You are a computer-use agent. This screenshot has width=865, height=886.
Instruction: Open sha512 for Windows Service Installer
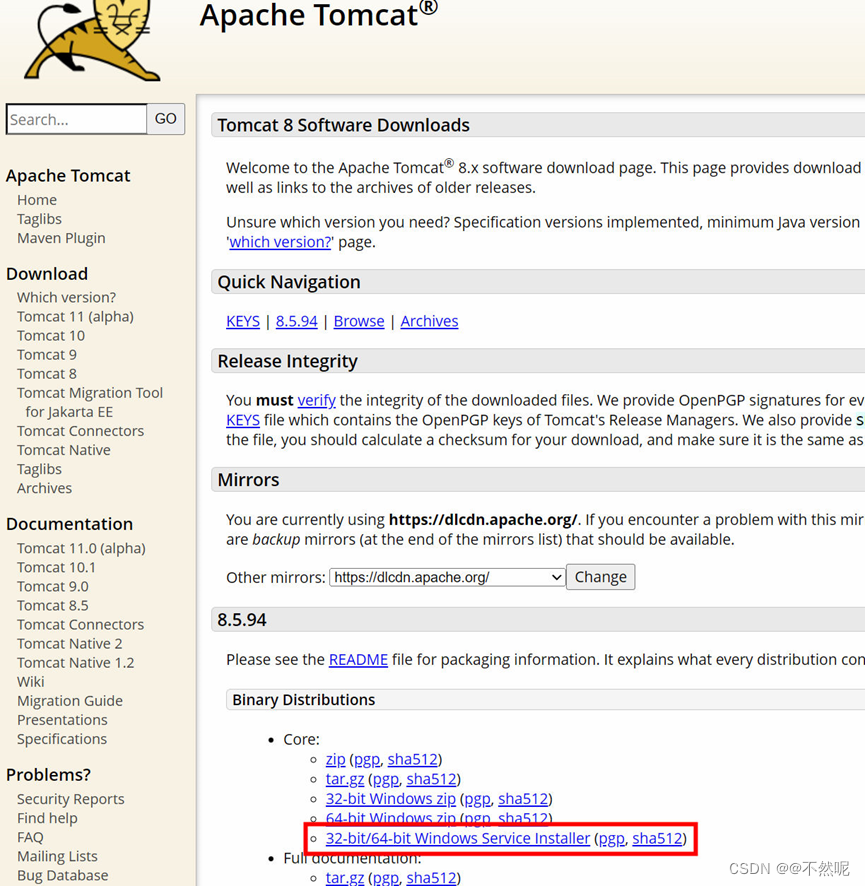657,839
